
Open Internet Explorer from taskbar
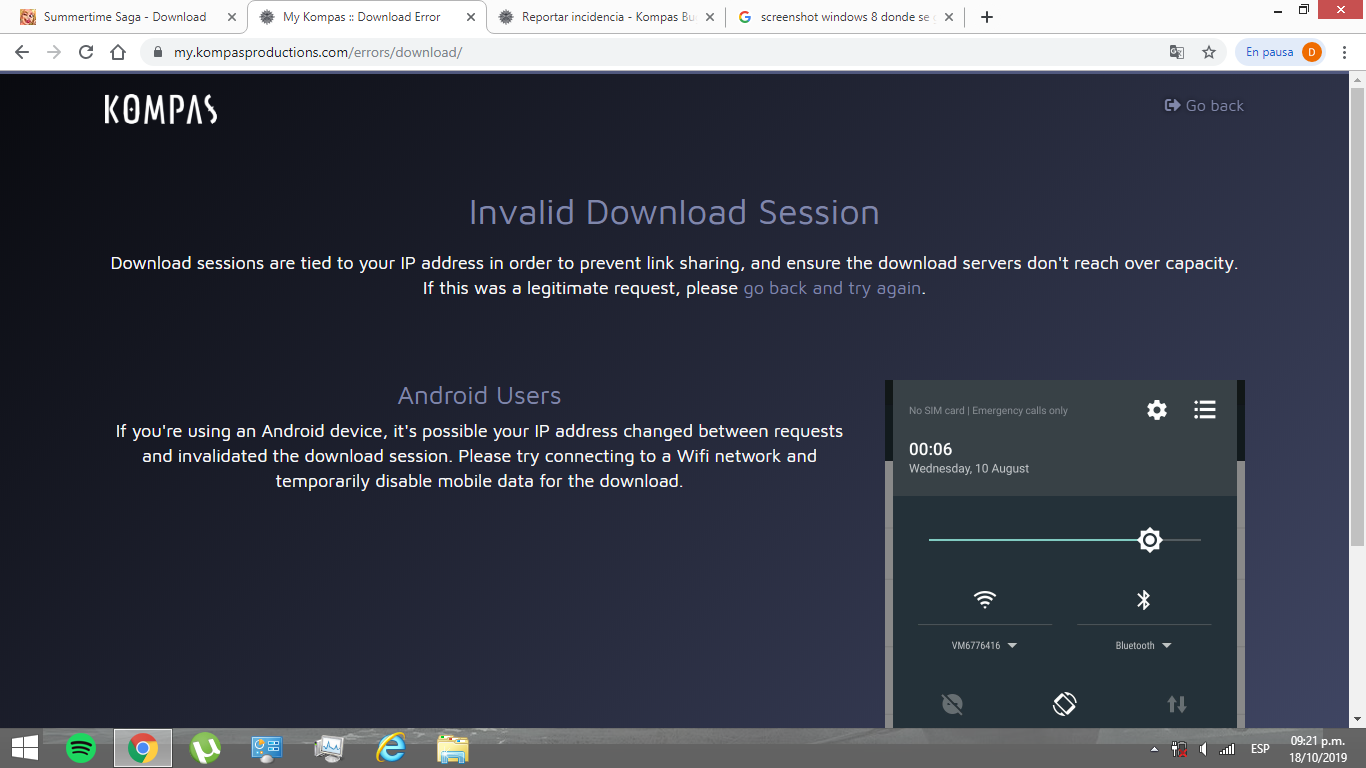(x=390, y=748)
